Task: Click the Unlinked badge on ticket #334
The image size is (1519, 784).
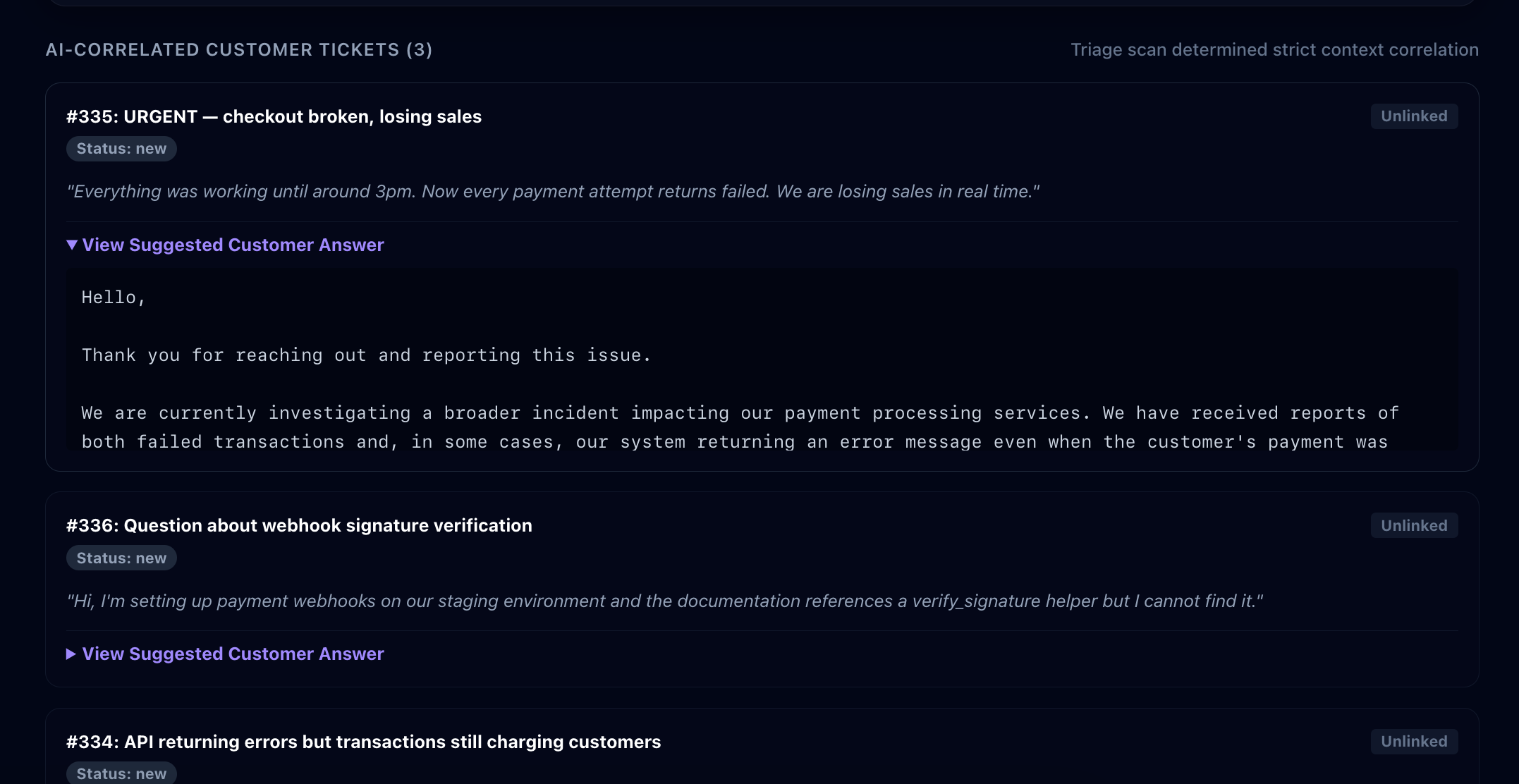Action: pyautogui.click(x=1414, y=742)
